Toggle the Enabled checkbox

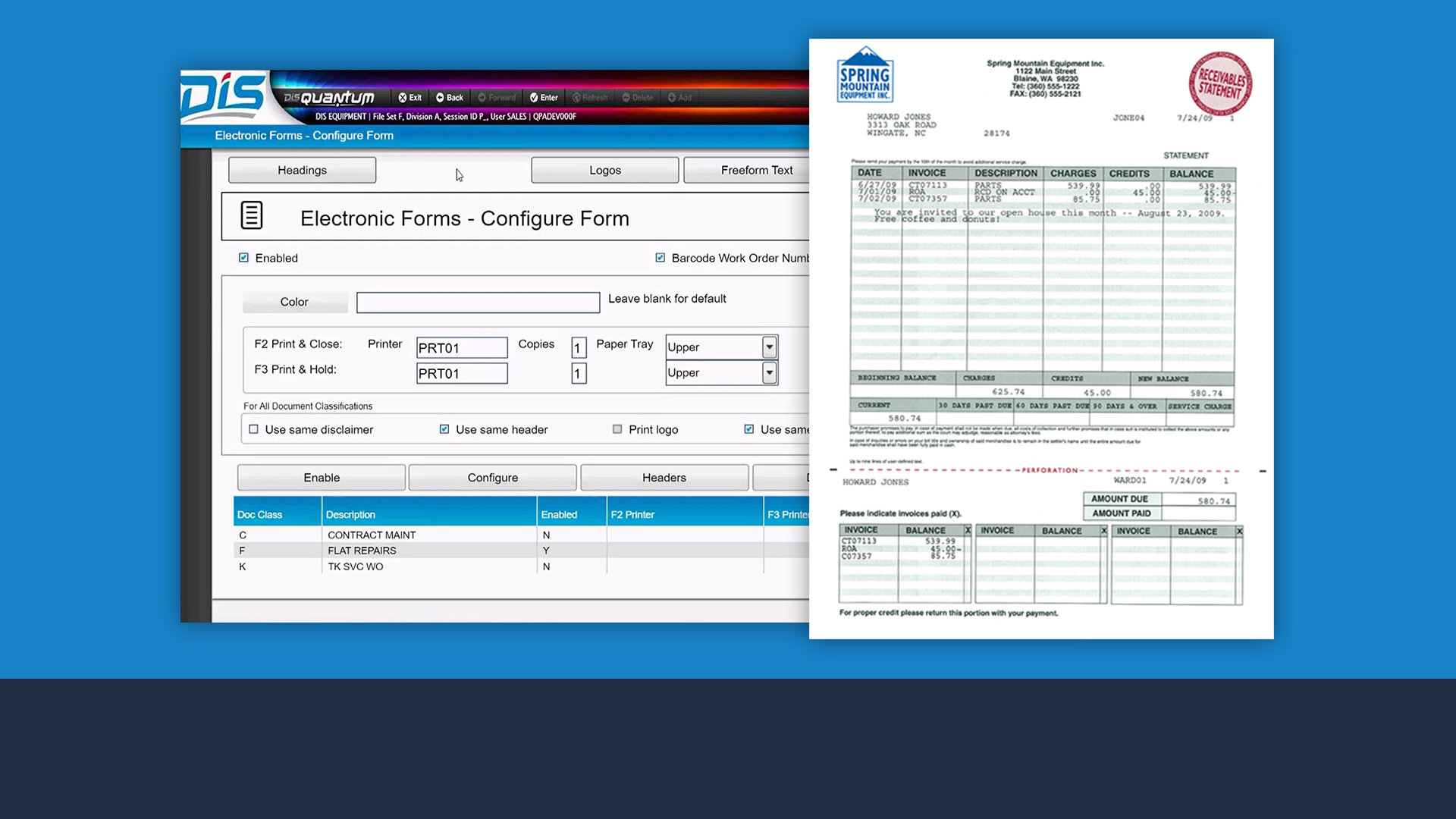(x=243, y=258)
